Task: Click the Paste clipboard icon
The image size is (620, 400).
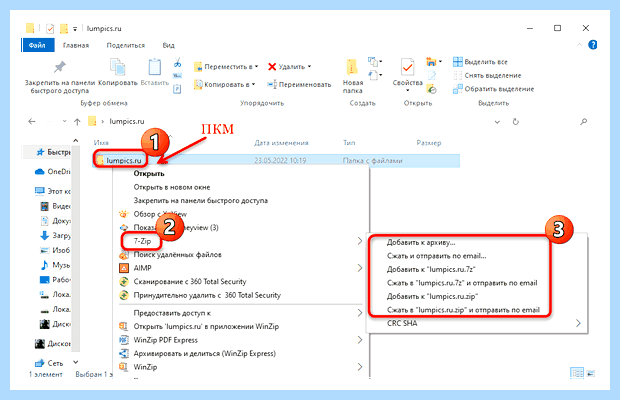Action: tap(155, 66)
